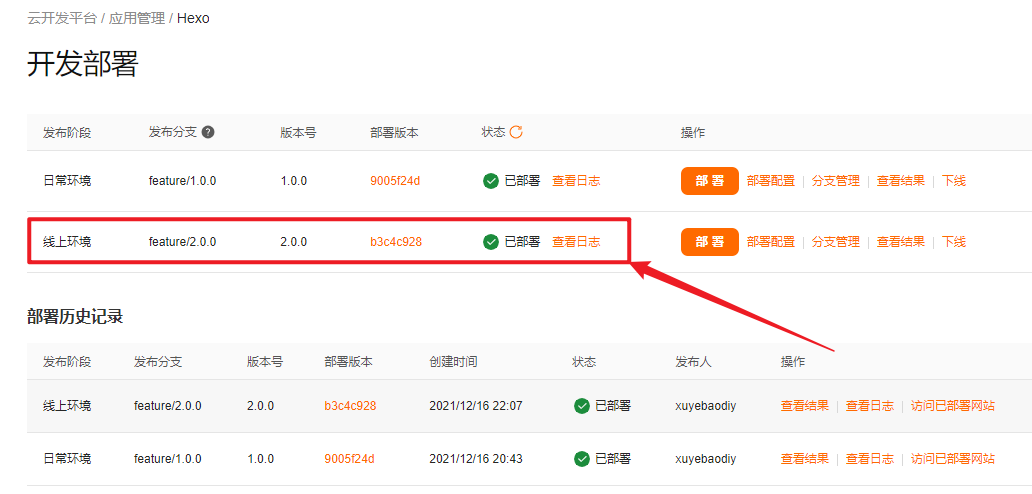Click green check in history 2021/12/16 20:43 row
Screen dimensions: 1032x494
[x=581, y=458]
